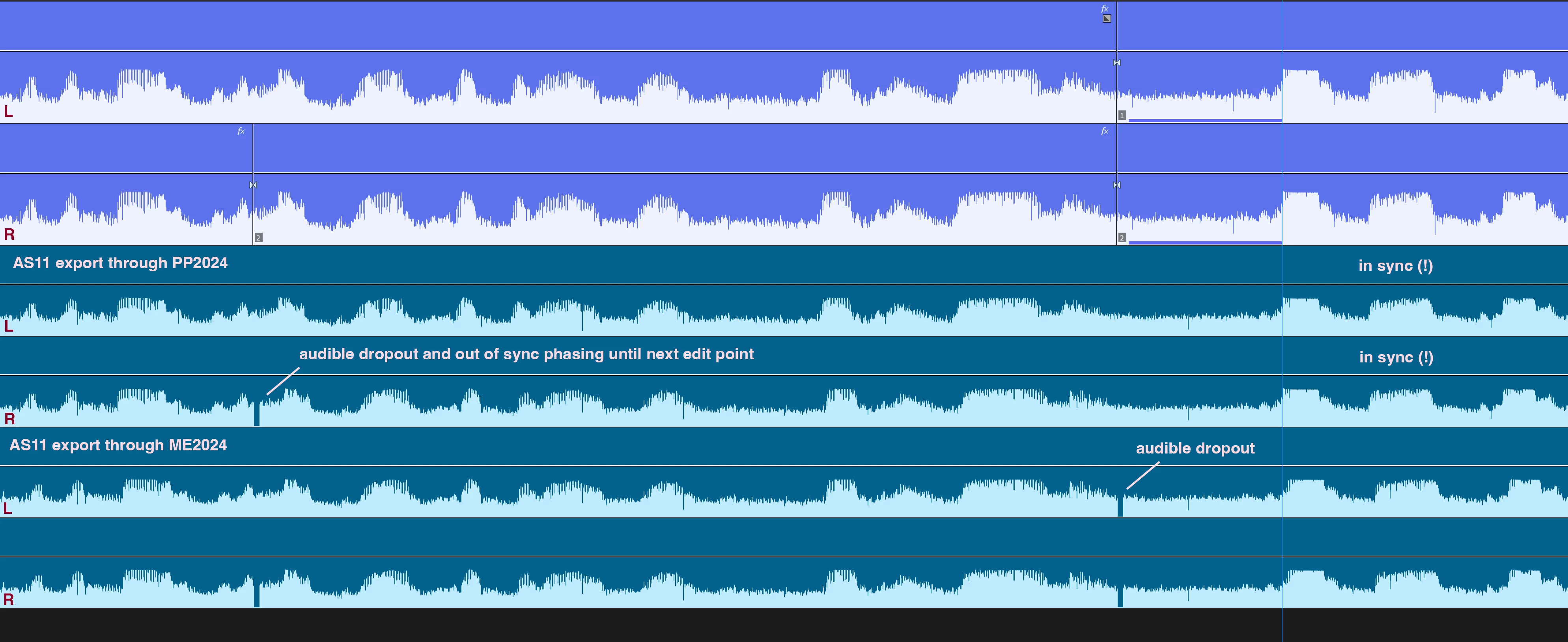Screen dimensions: 1568x642
Task: Click first channel badge 2 on R track
Action: click(x=258, y=238)
